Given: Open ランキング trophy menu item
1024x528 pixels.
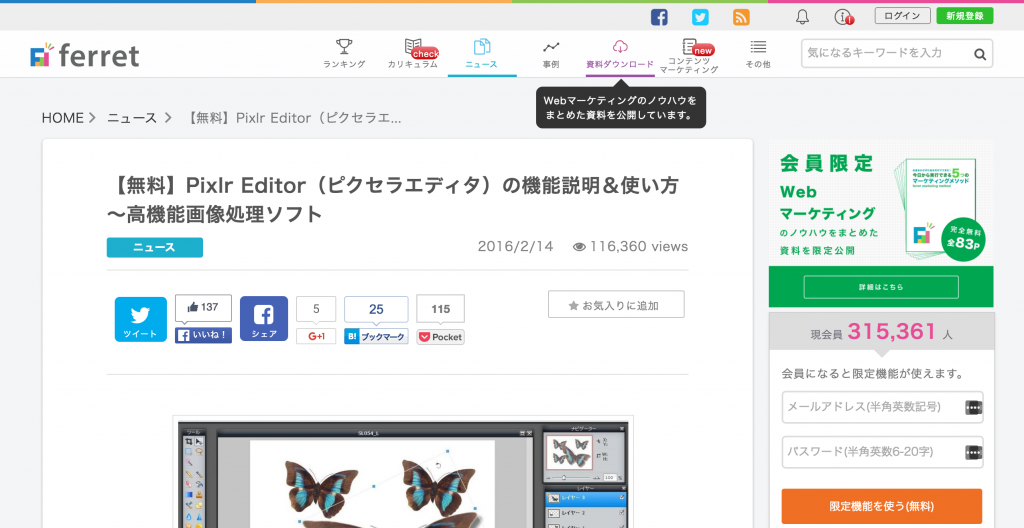Looking at the screenshot, I should point(344,54).
